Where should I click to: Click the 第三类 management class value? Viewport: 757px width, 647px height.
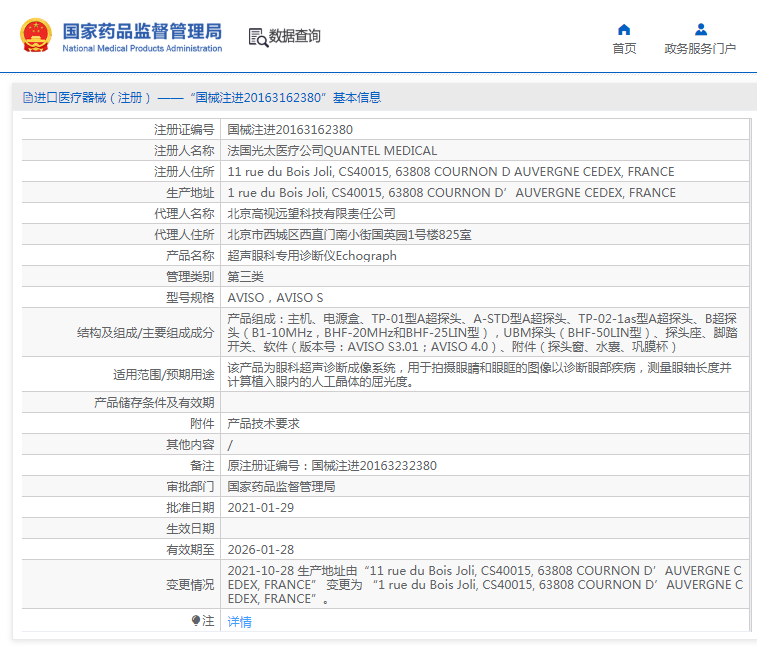coord(245,277)
